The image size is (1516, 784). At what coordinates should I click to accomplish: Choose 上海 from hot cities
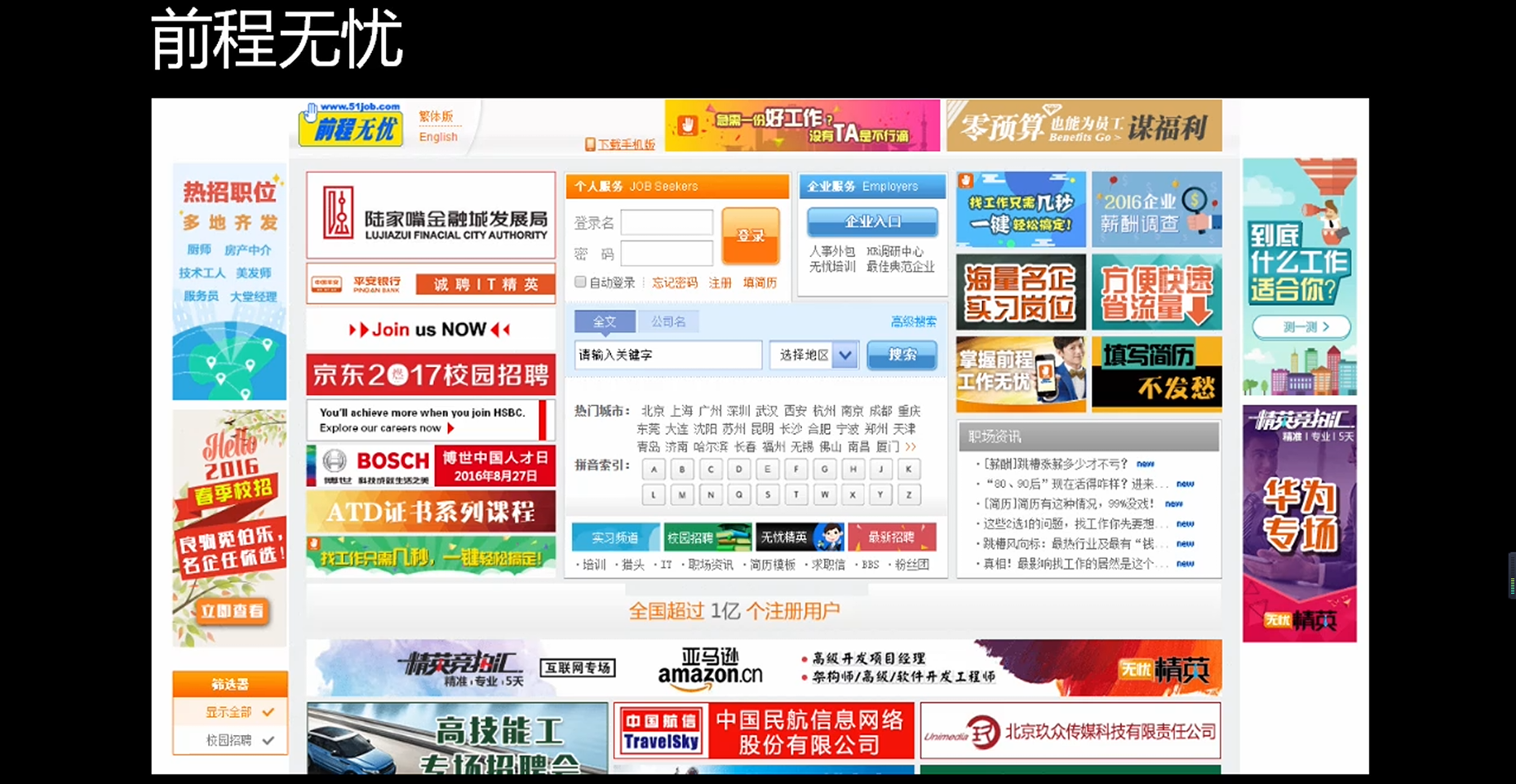681,410
